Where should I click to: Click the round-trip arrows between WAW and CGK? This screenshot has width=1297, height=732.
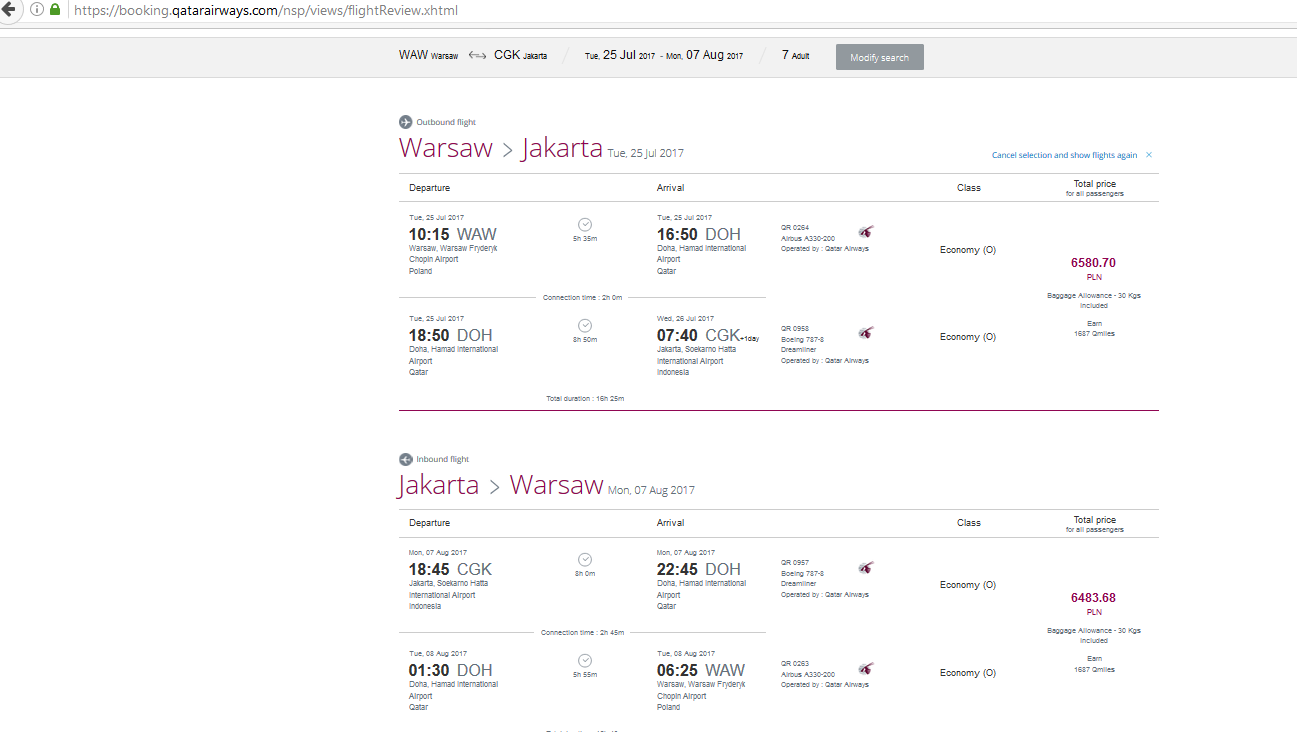coord(477,55)
